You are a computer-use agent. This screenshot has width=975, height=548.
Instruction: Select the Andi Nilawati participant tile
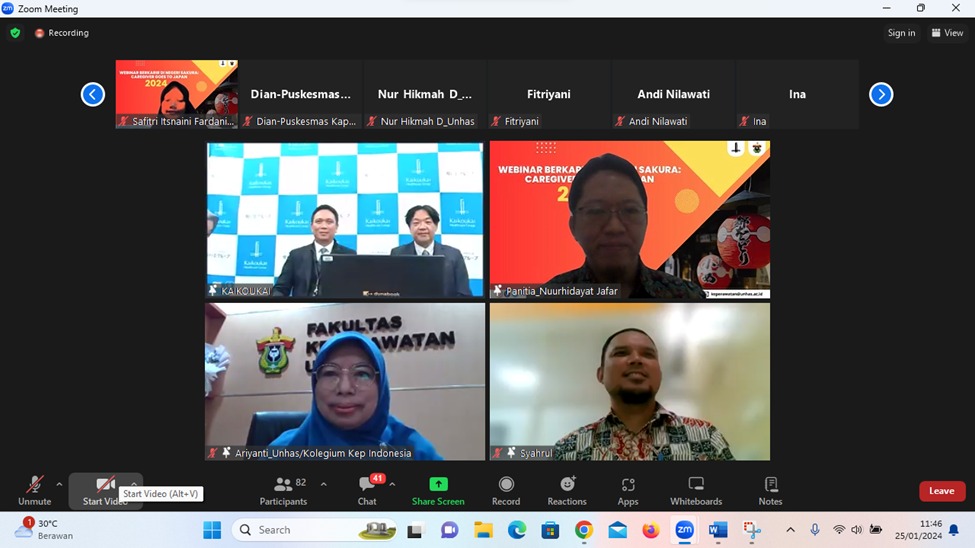pyautogui.click(x=673, y=95)
